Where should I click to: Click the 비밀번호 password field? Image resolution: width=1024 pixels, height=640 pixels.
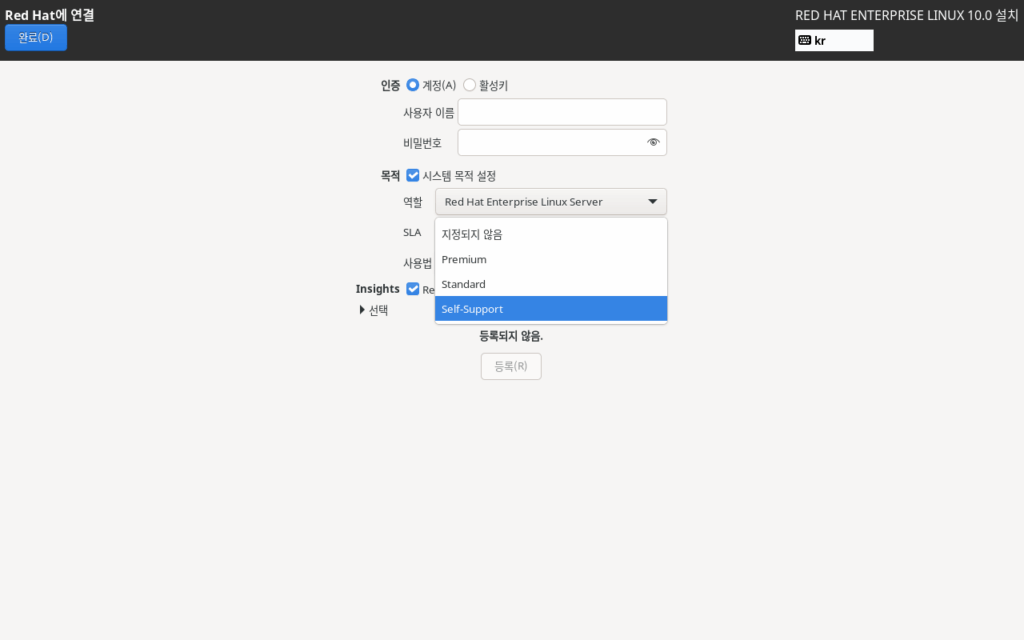click(x=550, y=142)
